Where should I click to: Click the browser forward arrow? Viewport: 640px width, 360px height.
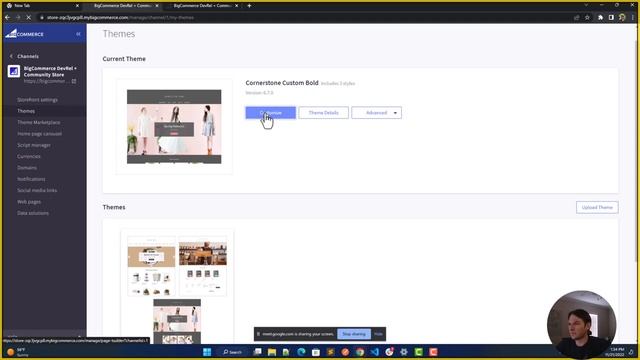(x=18, y=18)
